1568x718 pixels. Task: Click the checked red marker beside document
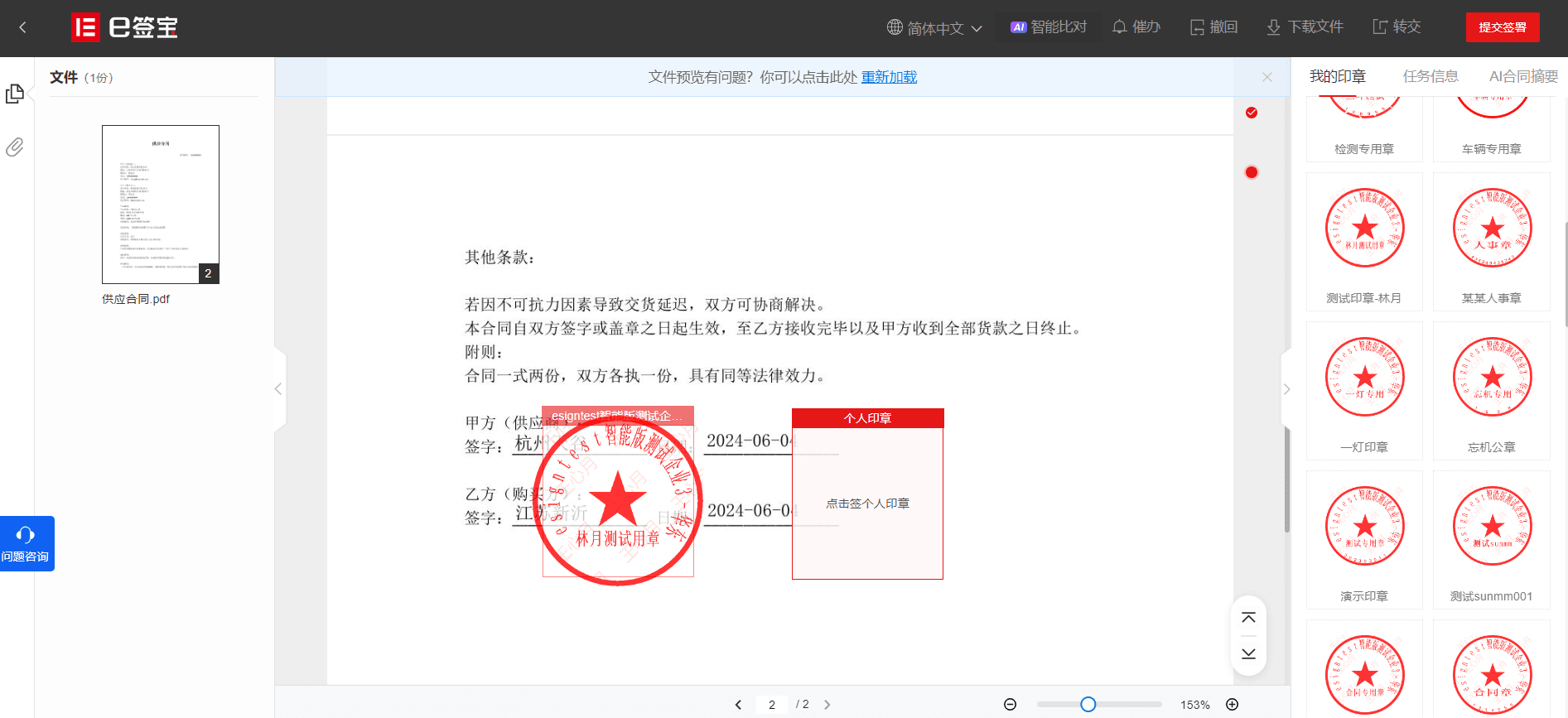[1252, 113]
